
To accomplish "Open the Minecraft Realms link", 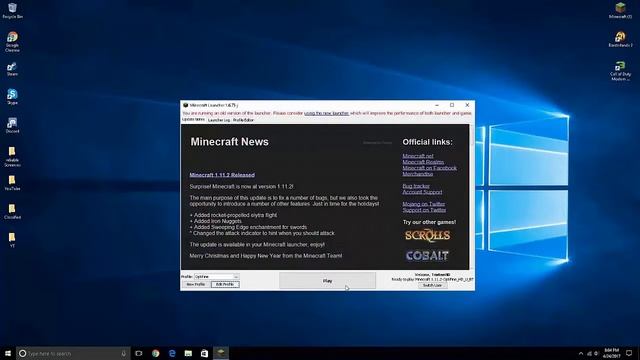I will click(x=423, y=162).
